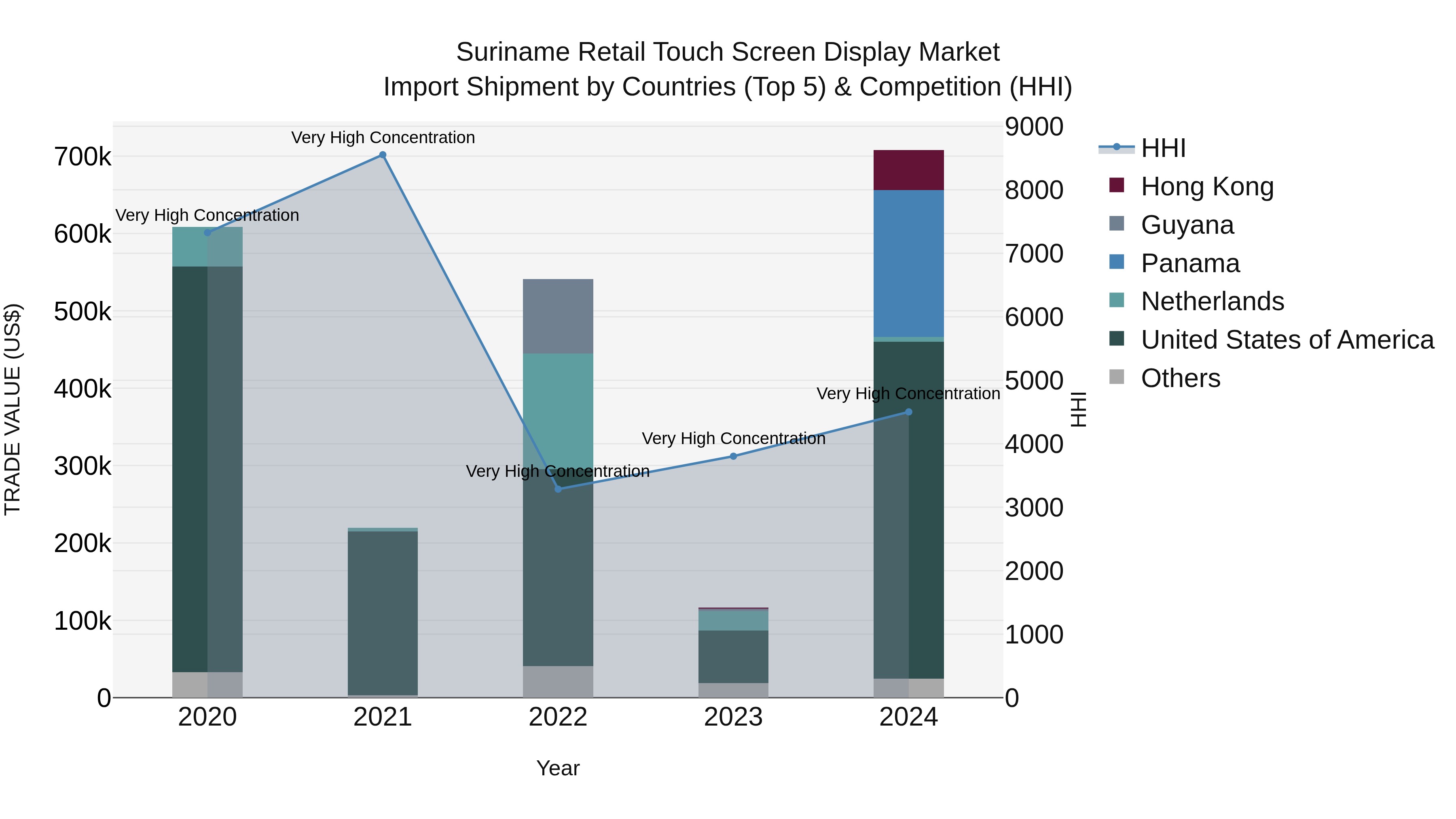Viewport: 1456px width, 819px height.
Task: Click the Netherlands segment of 2022 bar
Action: [558, 411]
